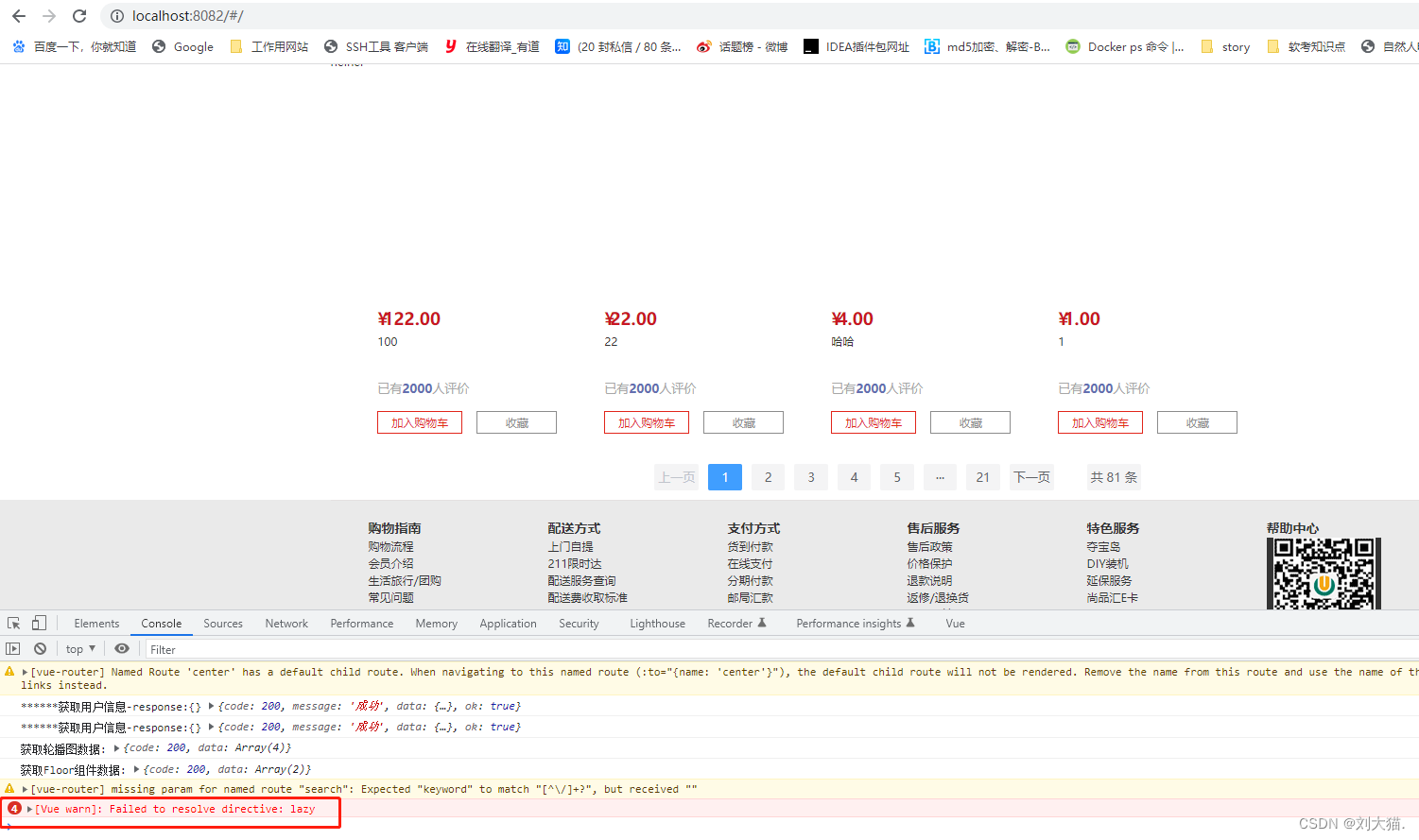Open the story bookmark folder
1419x840 pixels.
tap(1225, 46)
